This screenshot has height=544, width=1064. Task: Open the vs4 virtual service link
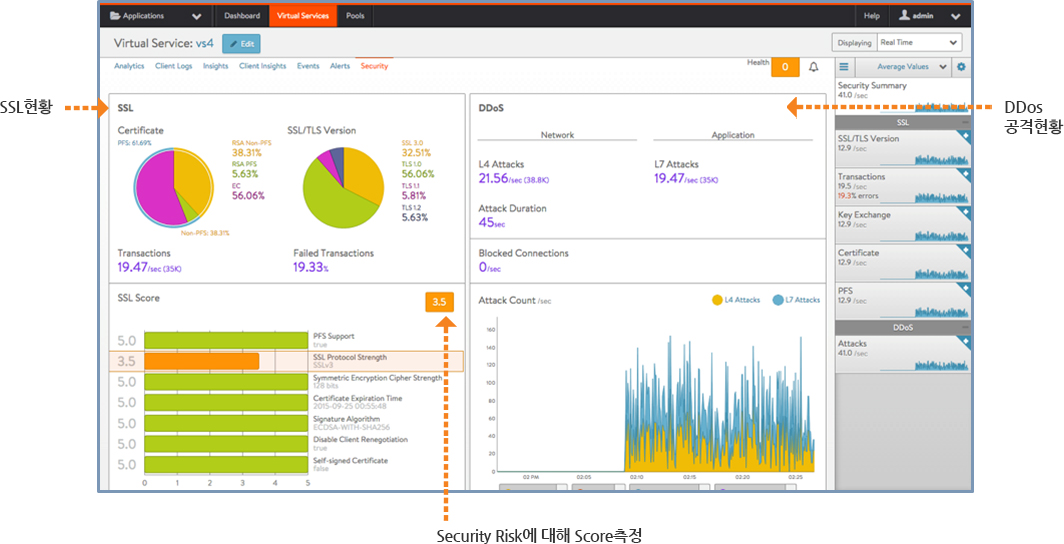[205, 43]
